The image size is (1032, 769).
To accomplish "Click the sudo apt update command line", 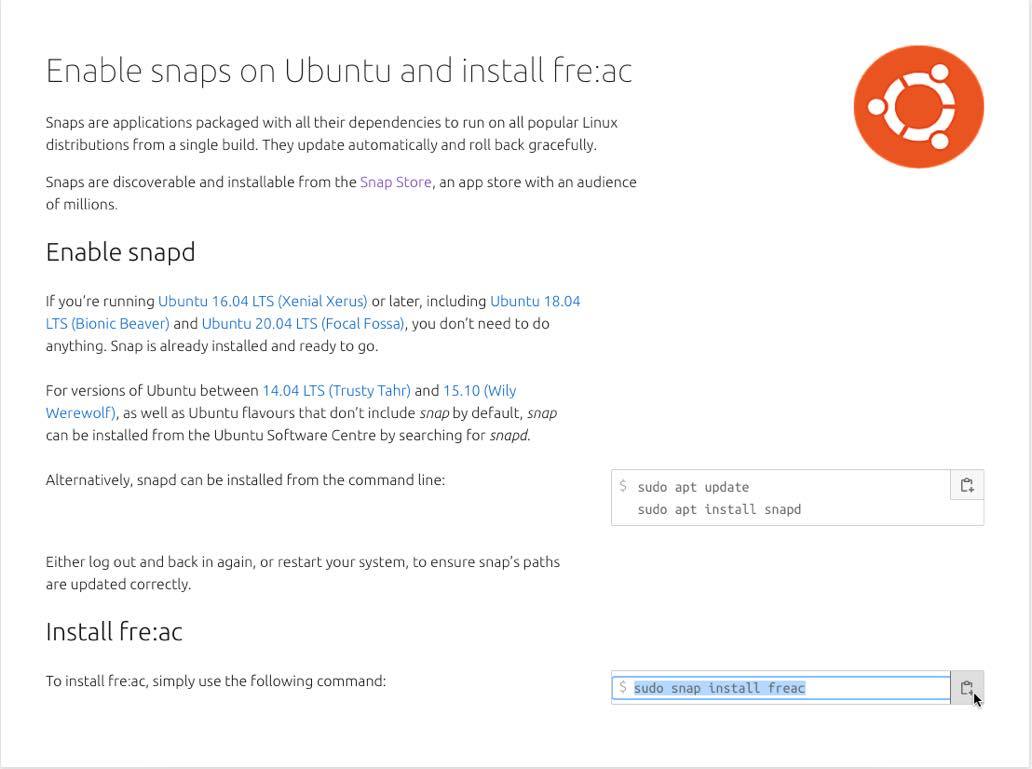I will [x=693, y=487].
